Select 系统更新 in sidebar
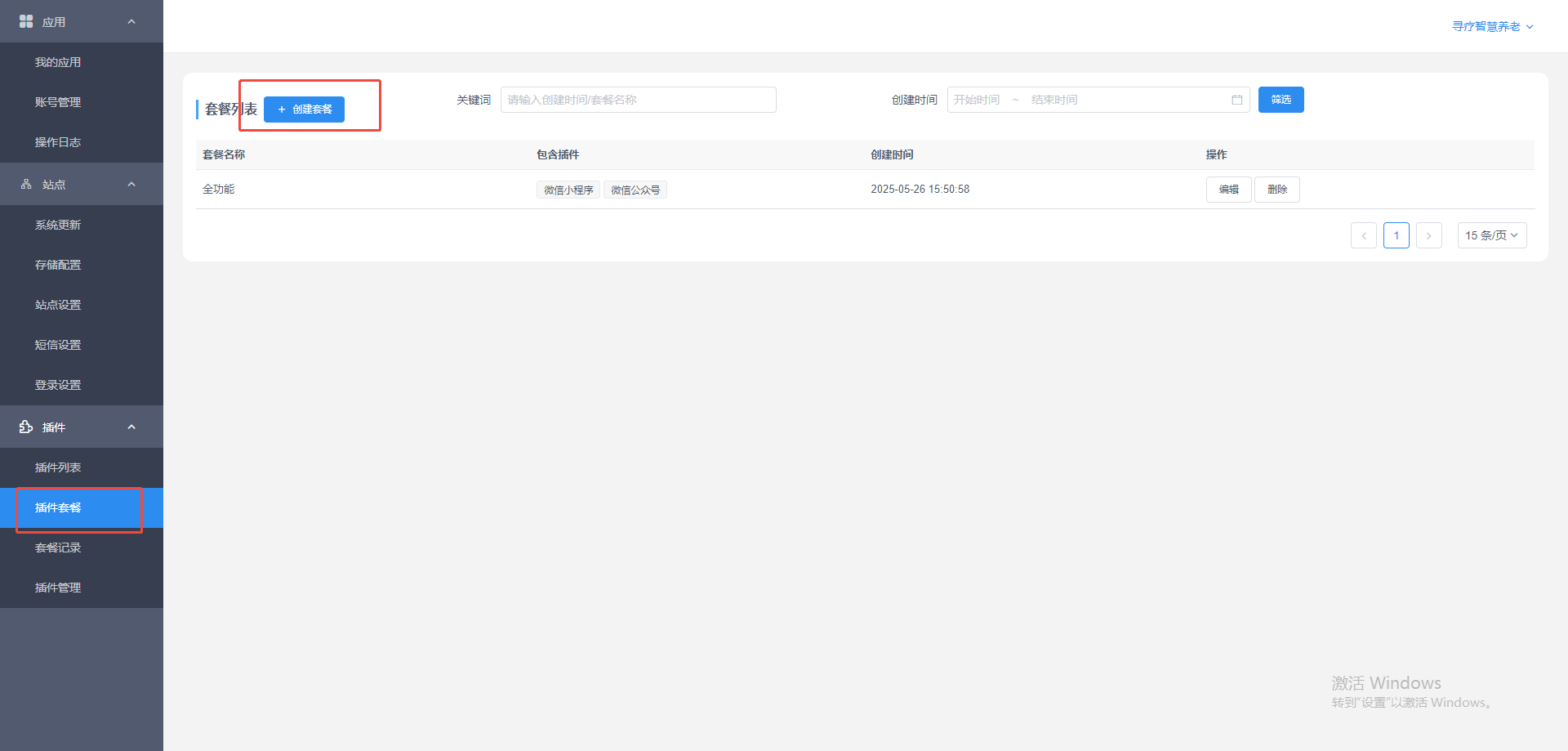This screenshot has width=1568, height=751. coord(82,225)
